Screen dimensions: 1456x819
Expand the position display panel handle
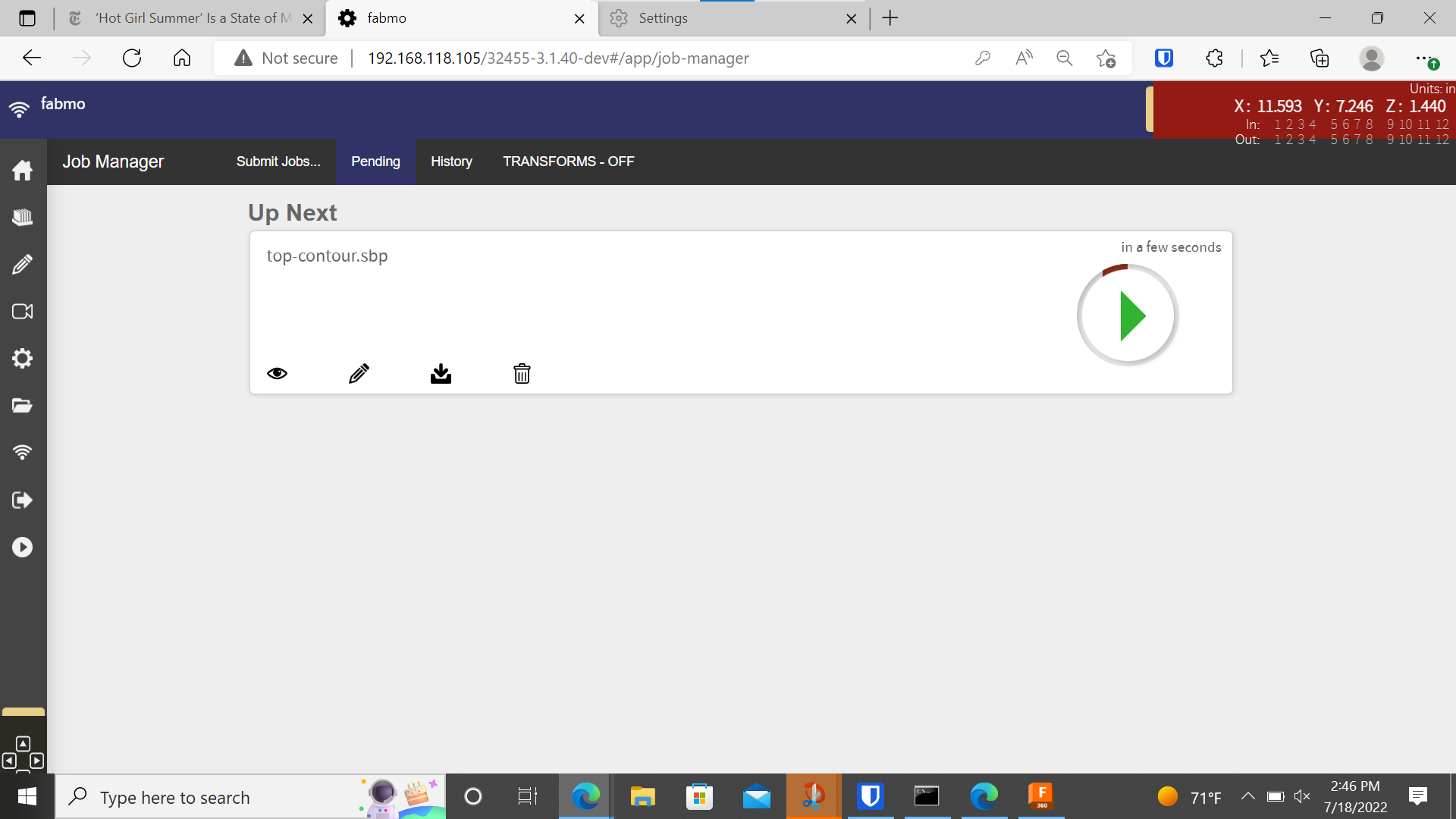[x=1150, y=109]
